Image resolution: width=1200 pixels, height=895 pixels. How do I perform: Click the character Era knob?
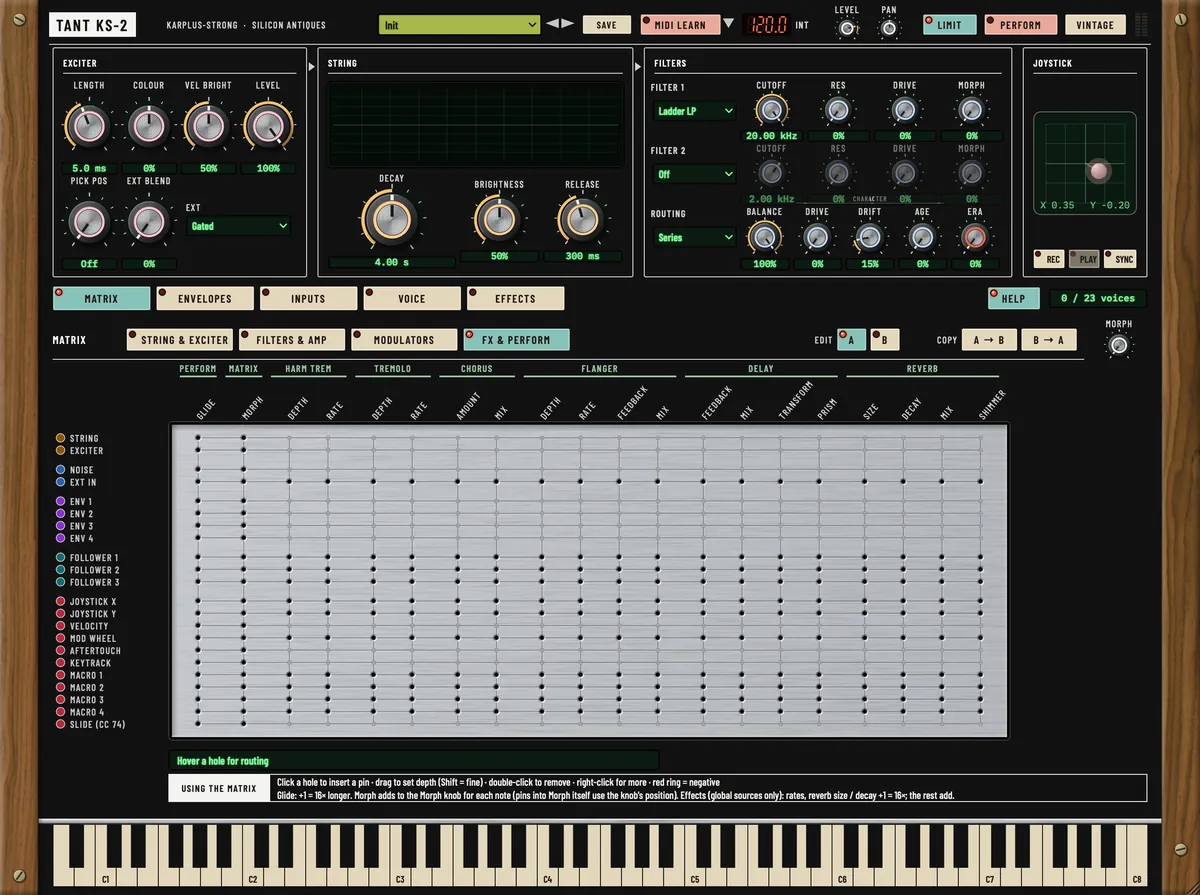pyautogui.click(x=974, y=237)
